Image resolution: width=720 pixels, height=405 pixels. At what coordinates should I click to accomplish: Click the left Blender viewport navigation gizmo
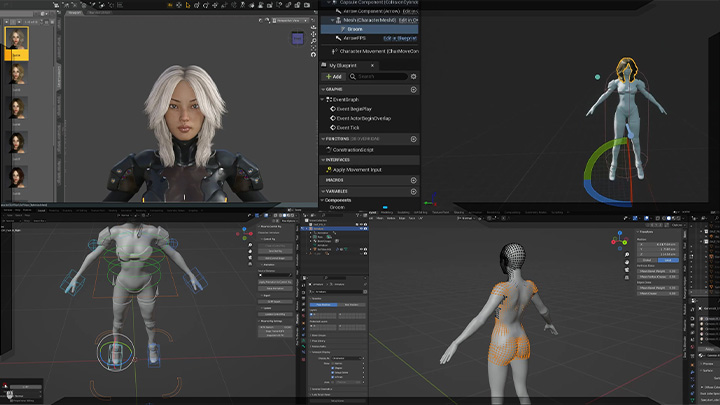(245, 233)
